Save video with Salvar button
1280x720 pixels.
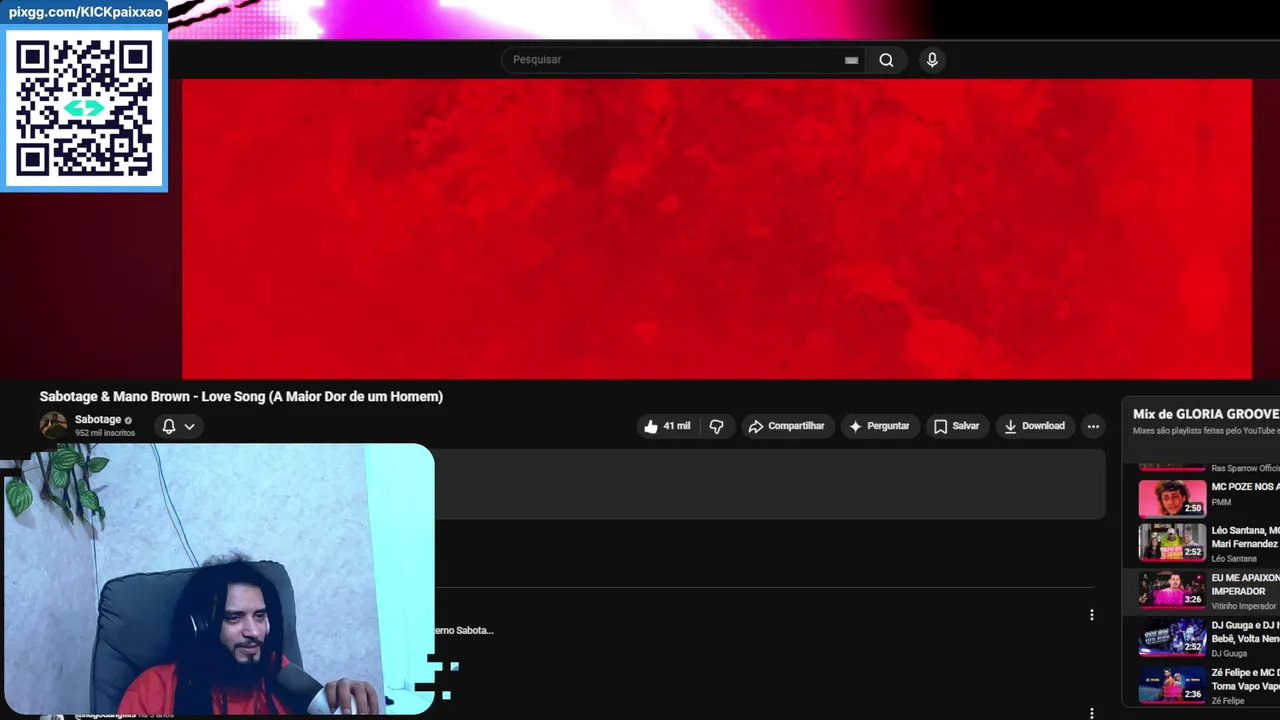coord(957,426)
